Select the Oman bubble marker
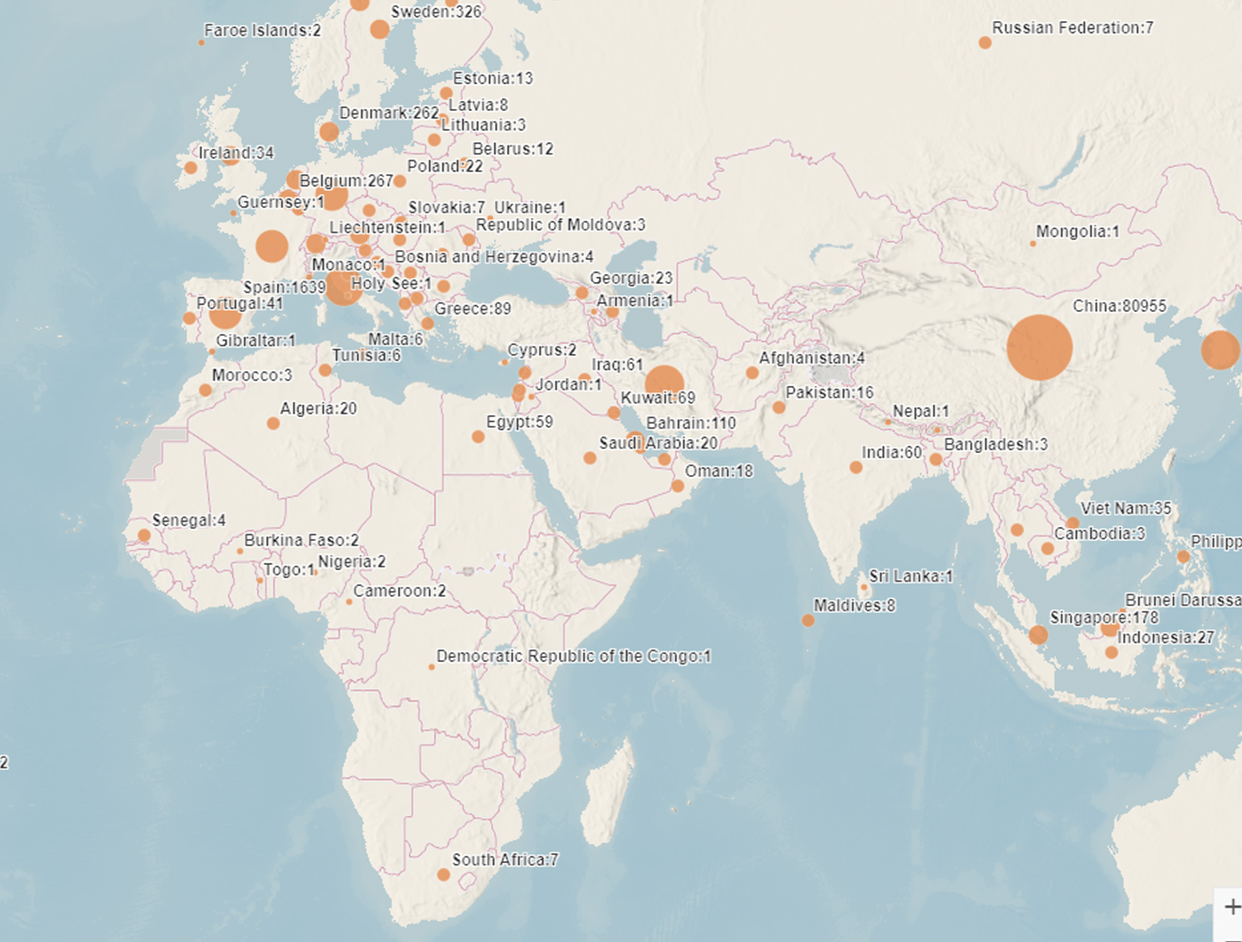Screen dimensions: 1242x942 coord(677,486)
